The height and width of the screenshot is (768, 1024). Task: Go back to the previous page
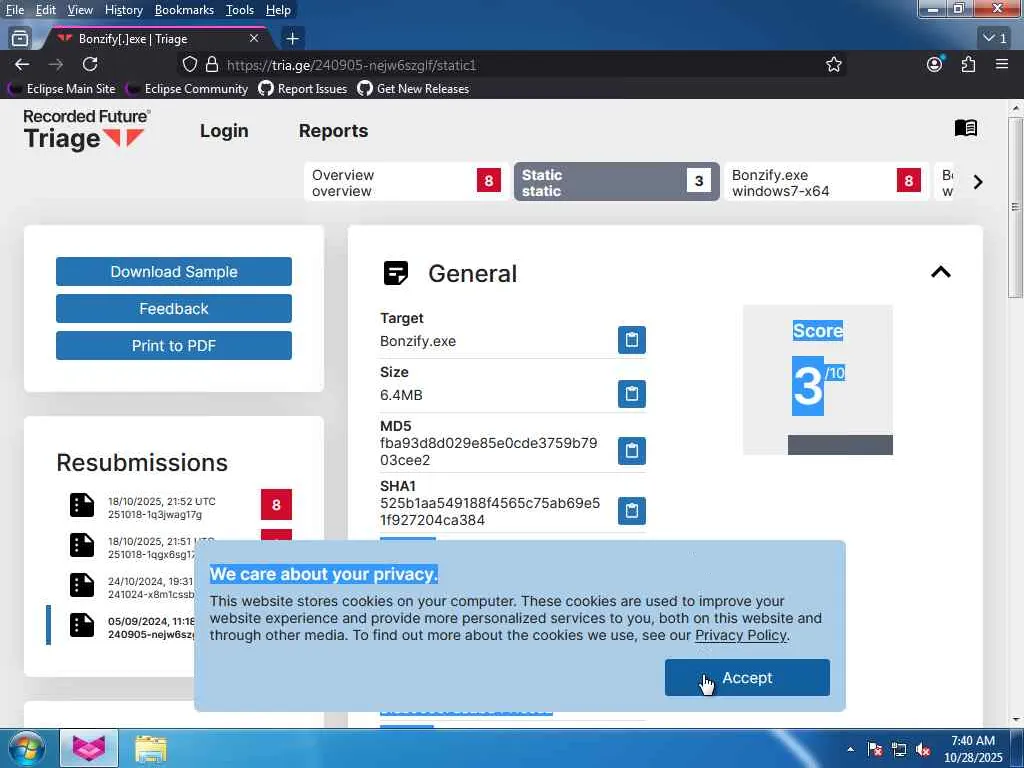click(x=22, y=65)
